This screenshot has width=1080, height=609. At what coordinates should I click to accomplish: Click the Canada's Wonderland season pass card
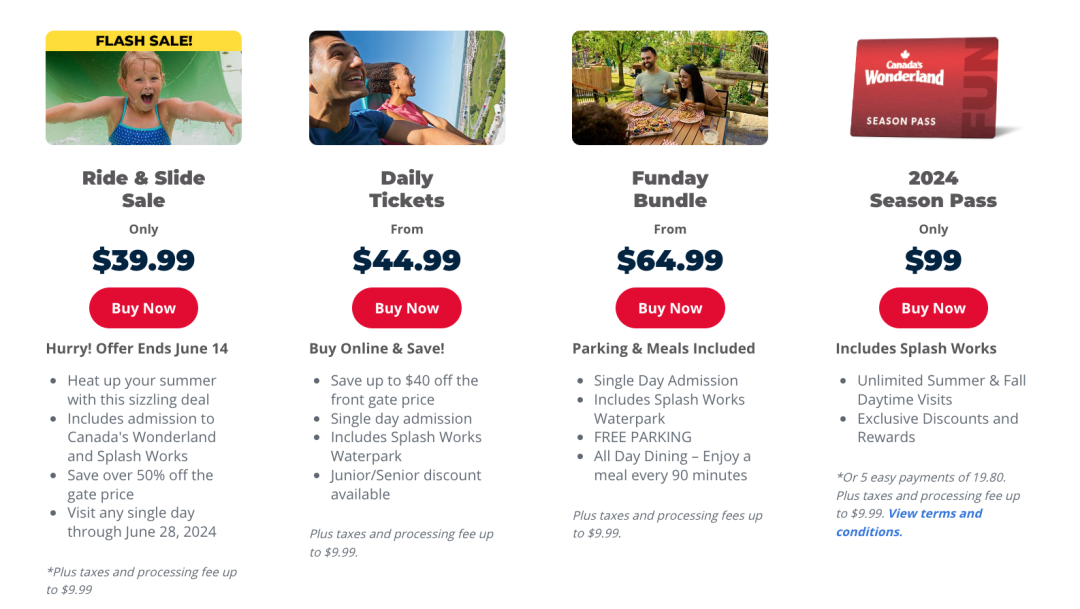pos(926,87)
